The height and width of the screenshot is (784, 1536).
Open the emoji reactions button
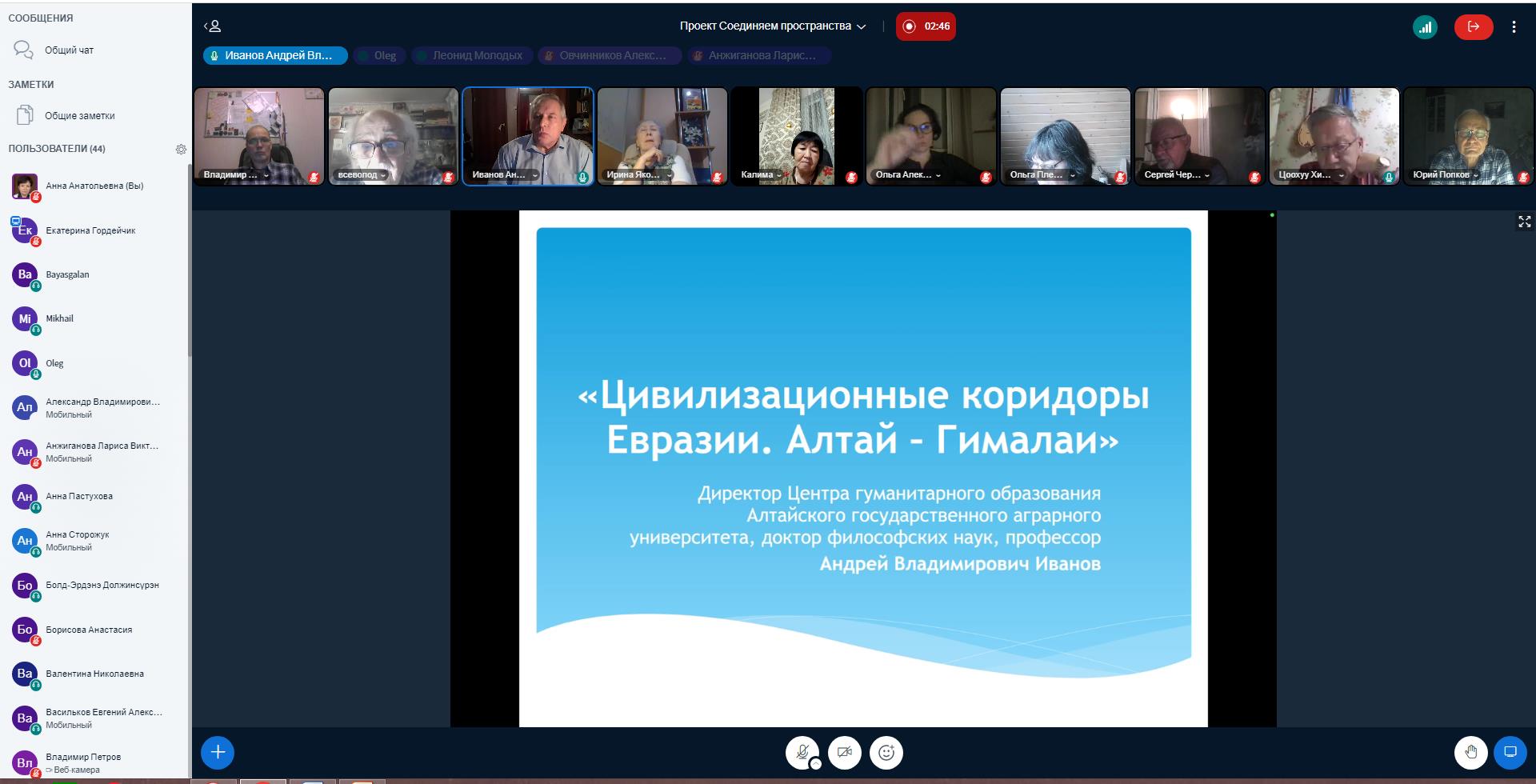pyautogui.click(x=886, y=752)
